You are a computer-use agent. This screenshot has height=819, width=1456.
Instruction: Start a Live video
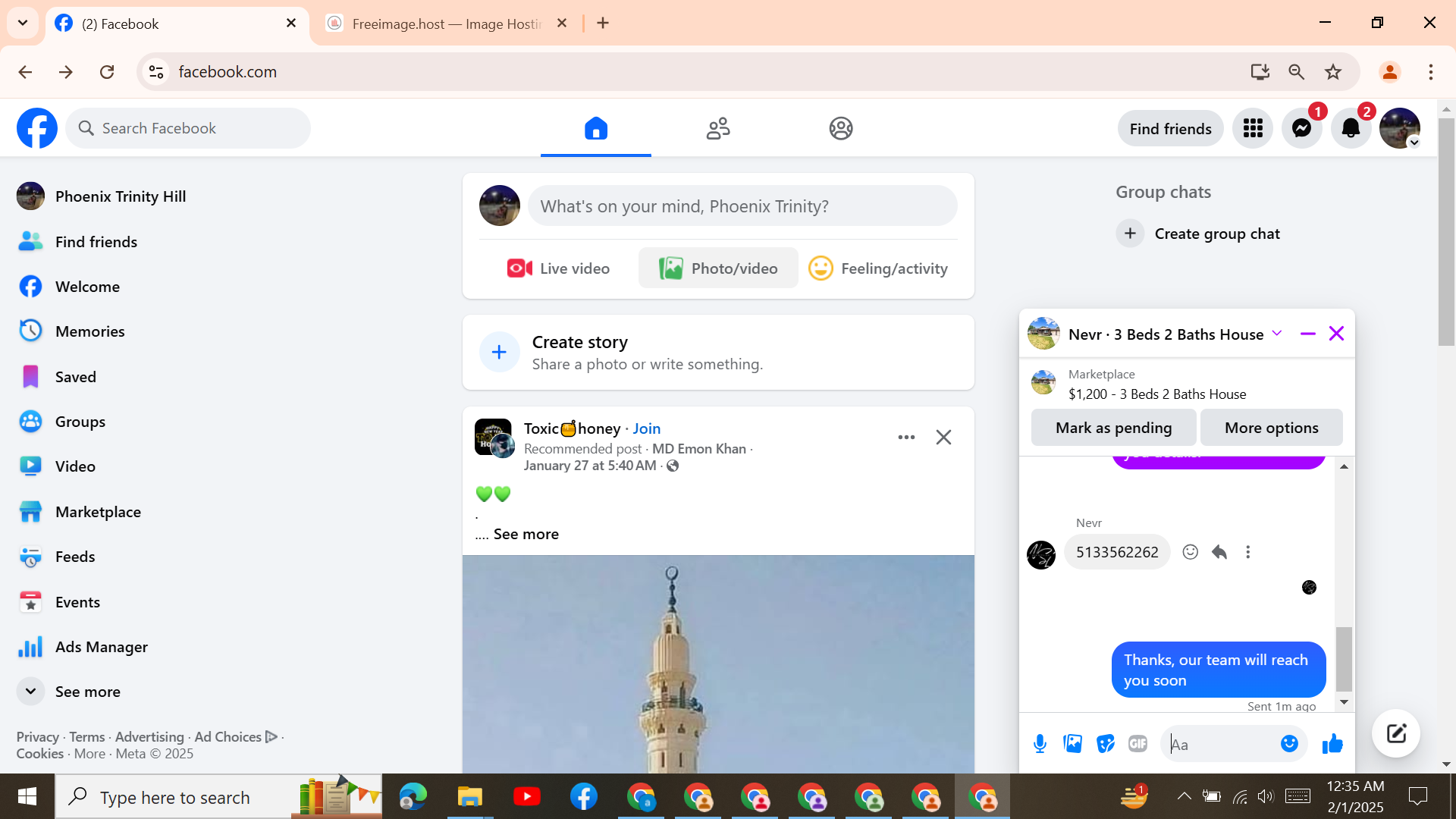[558, 268]
